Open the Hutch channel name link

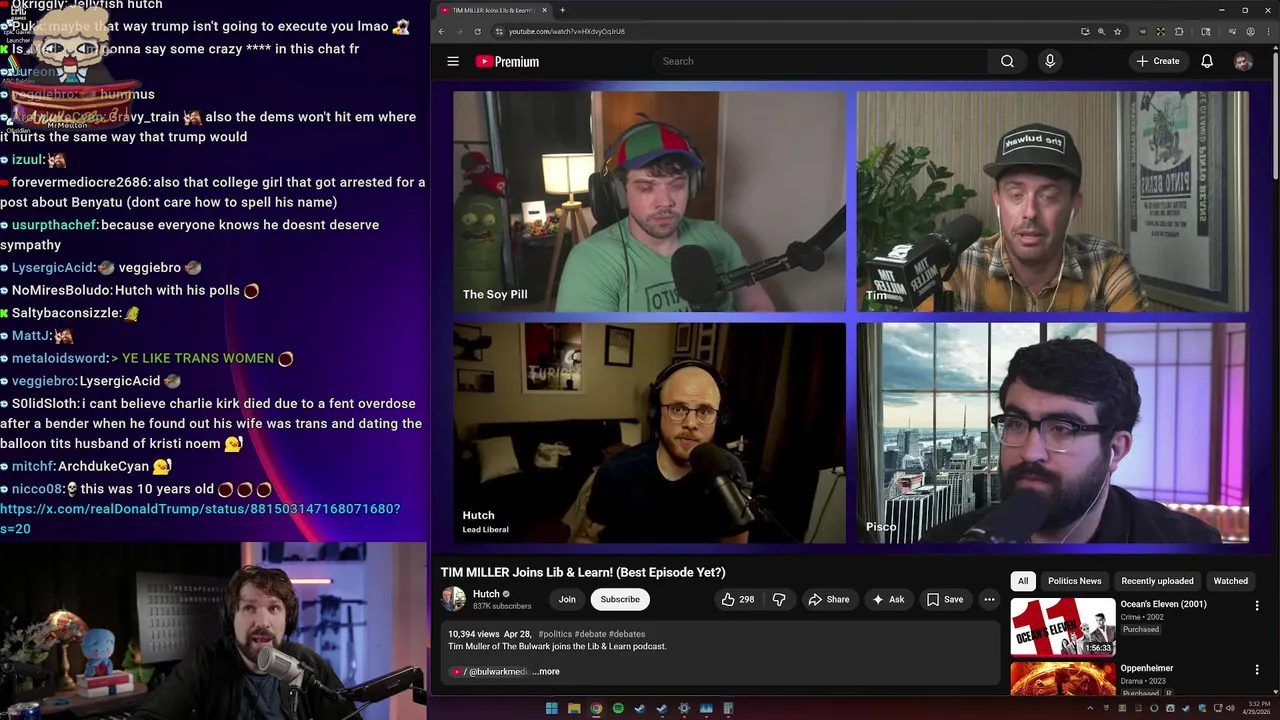click(486, 594)
